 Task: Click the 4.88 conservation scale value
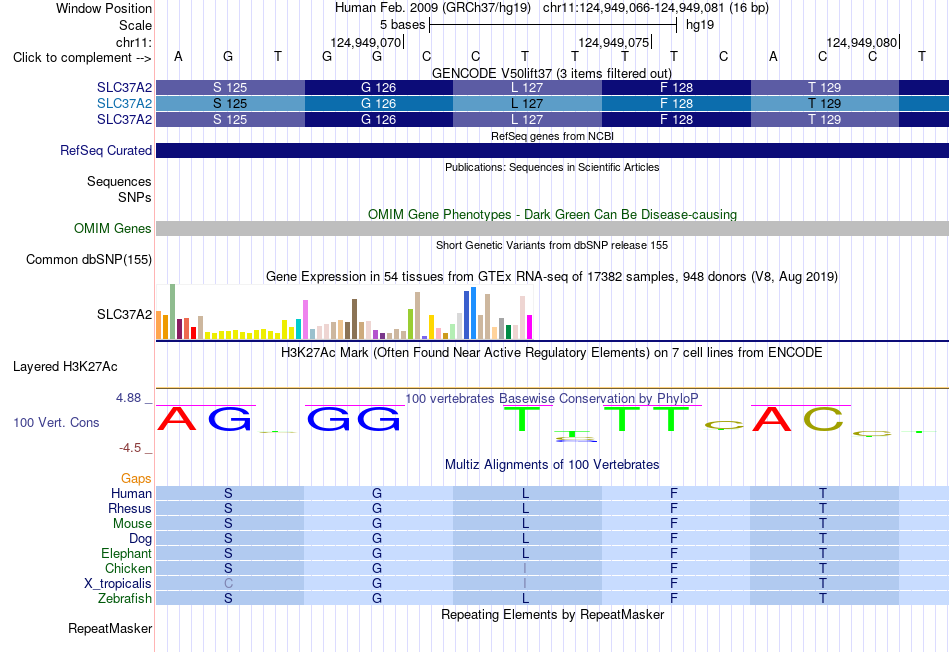coord(128,398)
